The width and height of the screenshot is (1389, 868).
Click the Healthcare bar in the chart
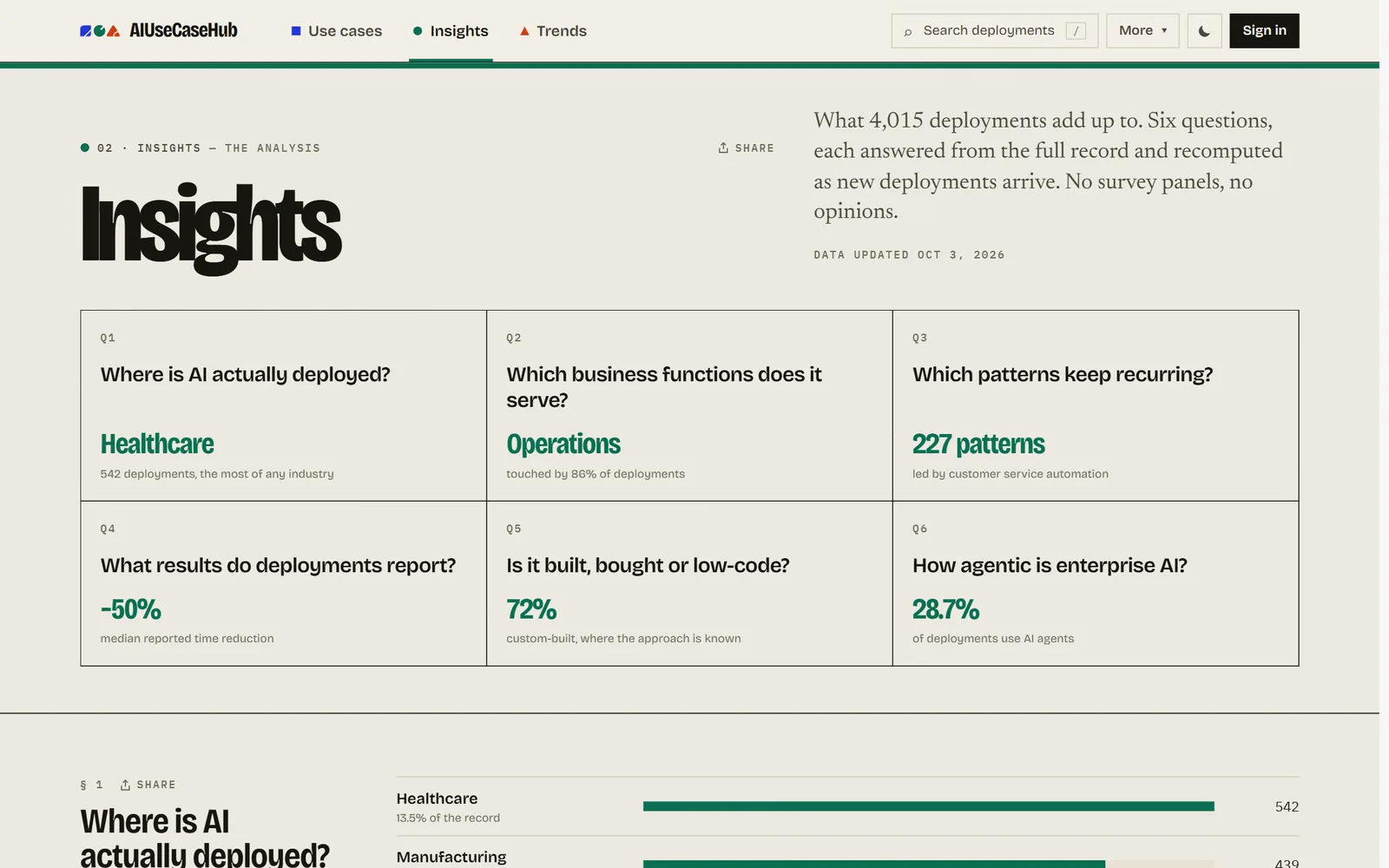tap(928, 806)
